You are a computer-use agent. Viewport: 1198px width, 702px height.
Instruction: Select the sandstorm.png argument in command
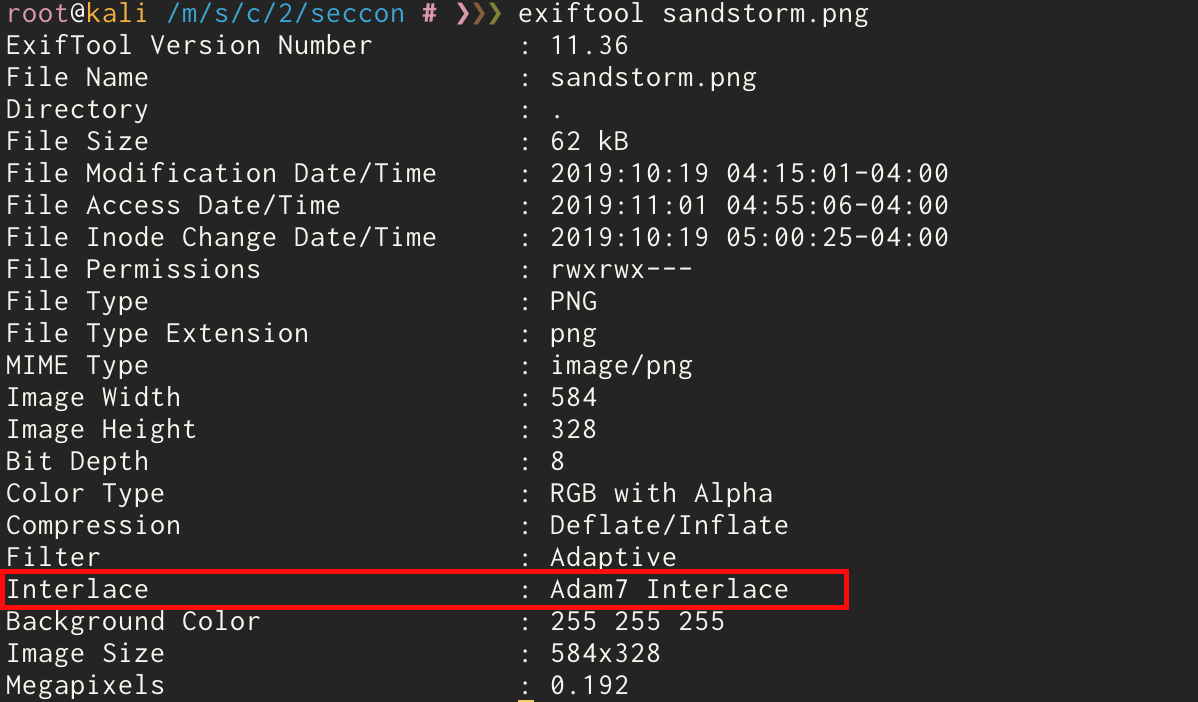click(x=766, y=15)
